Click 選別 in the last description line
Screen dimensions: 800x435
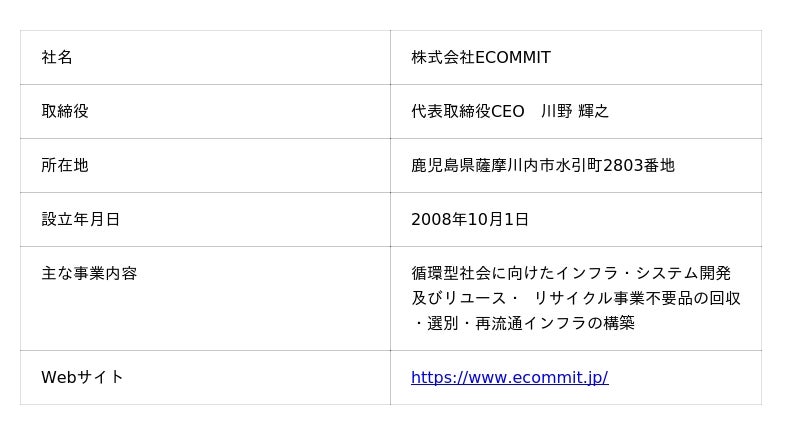pos(443,323)
